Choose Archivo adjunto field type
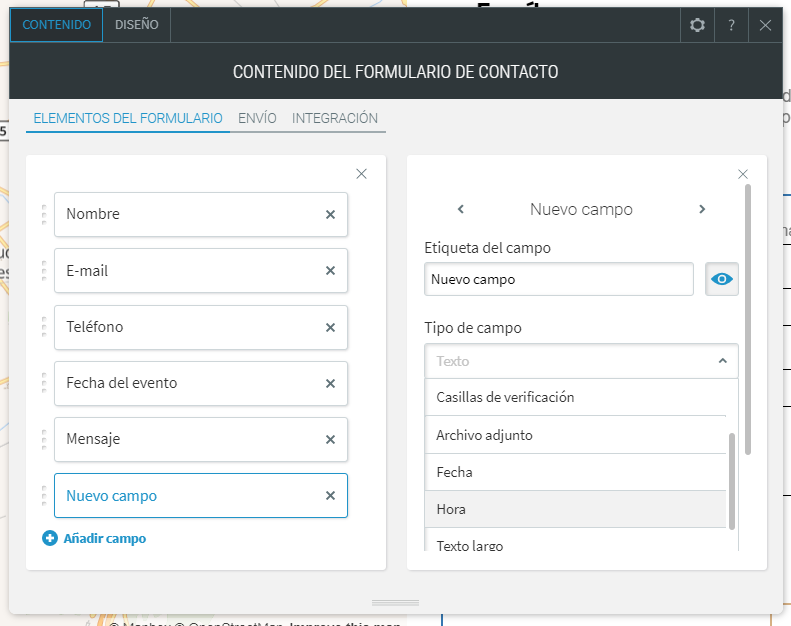Viewport: 791px width, 626px height. coord(575,435)
